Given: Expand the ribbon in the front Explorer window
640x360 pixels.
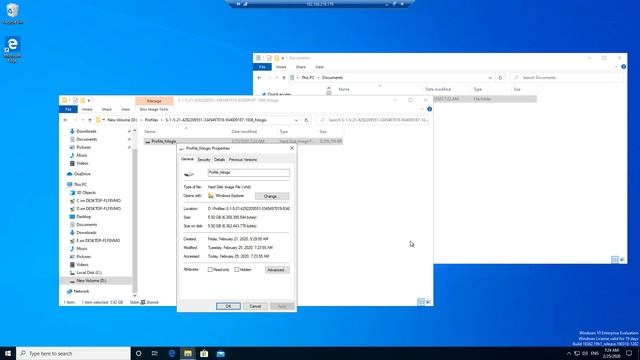Looking at the screenshot, I should click(x=422, y=109).
